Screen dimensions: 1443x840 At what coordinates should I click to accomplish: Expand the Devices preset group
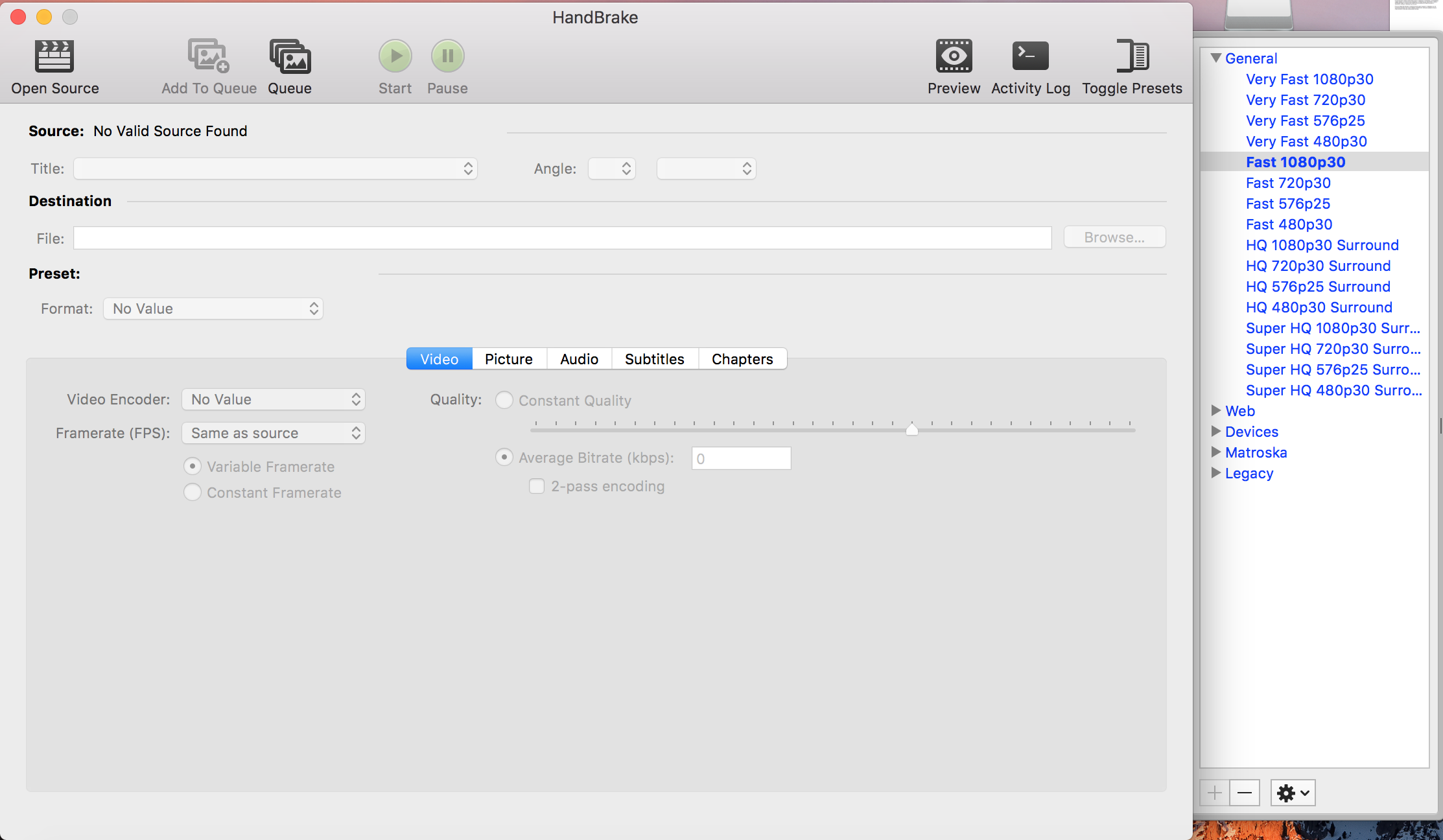pyautogui.click(x=1216, y=432)
